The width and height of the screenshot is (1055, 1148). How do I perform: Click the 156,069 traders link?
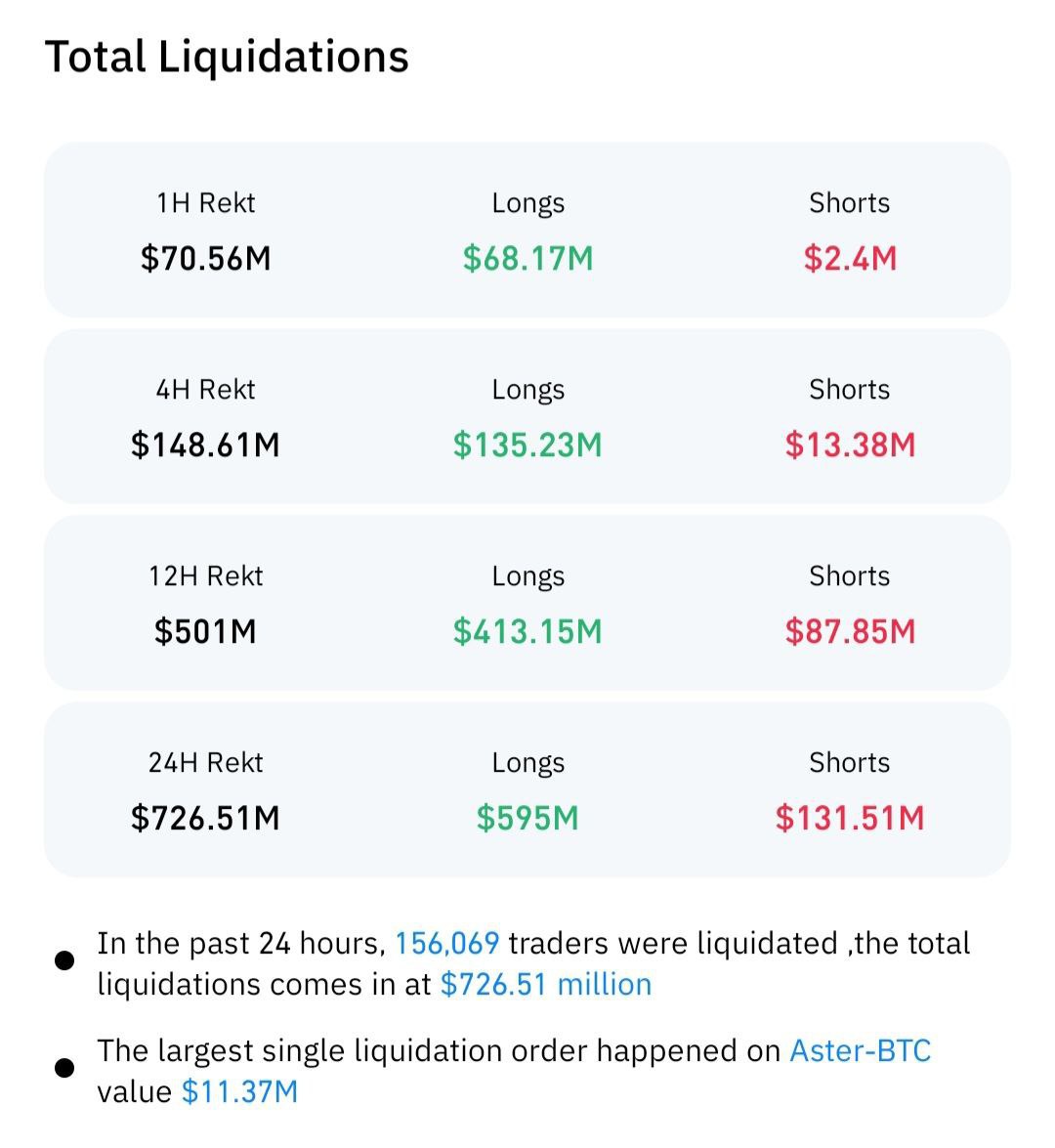446,944
